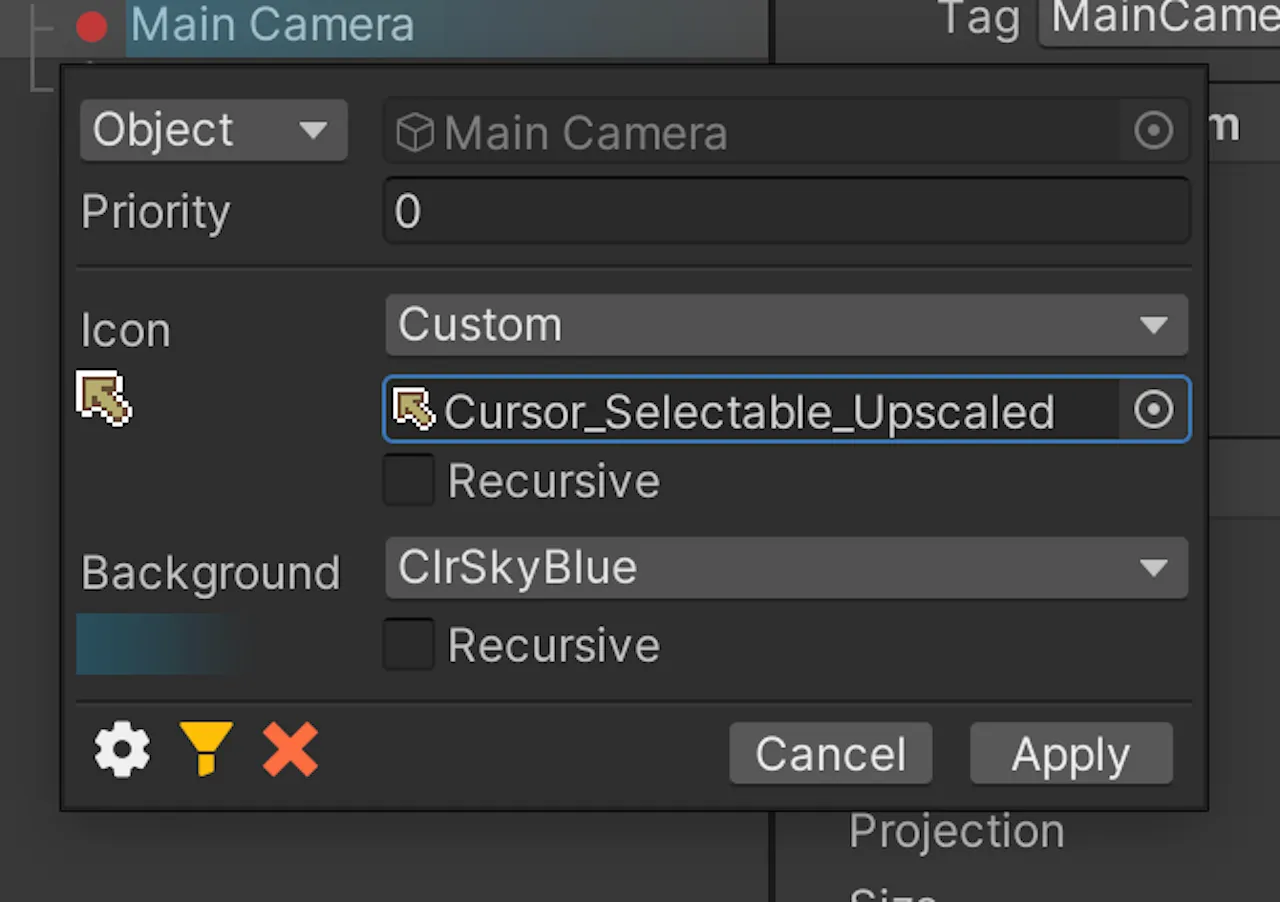Open the ClrSkyBlue background dropdown
The width and height of the screenshot is (1280, 902).
tap(787, 568)
